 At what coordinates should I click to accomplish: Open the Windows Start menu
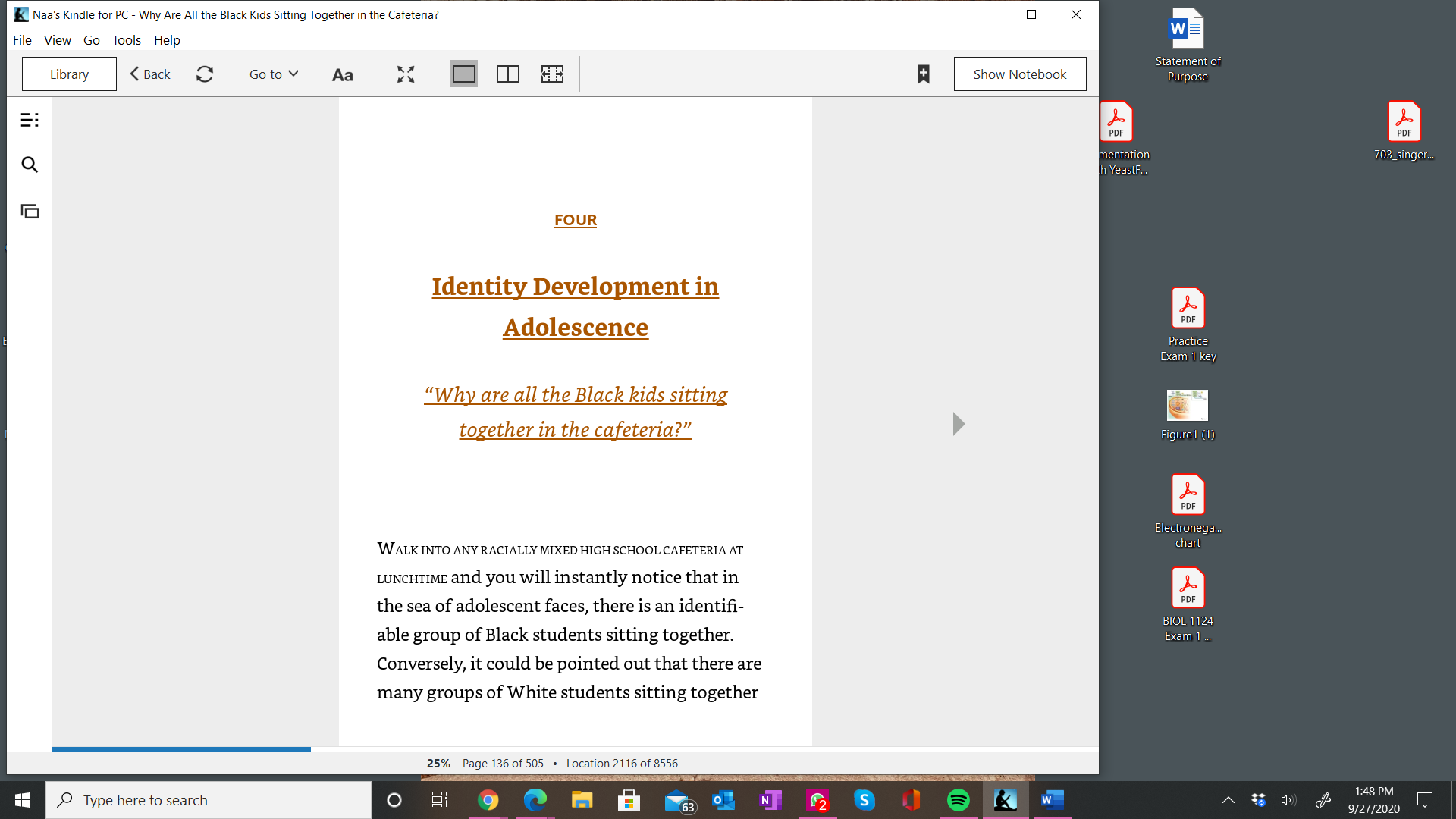(x=23, y=800)
